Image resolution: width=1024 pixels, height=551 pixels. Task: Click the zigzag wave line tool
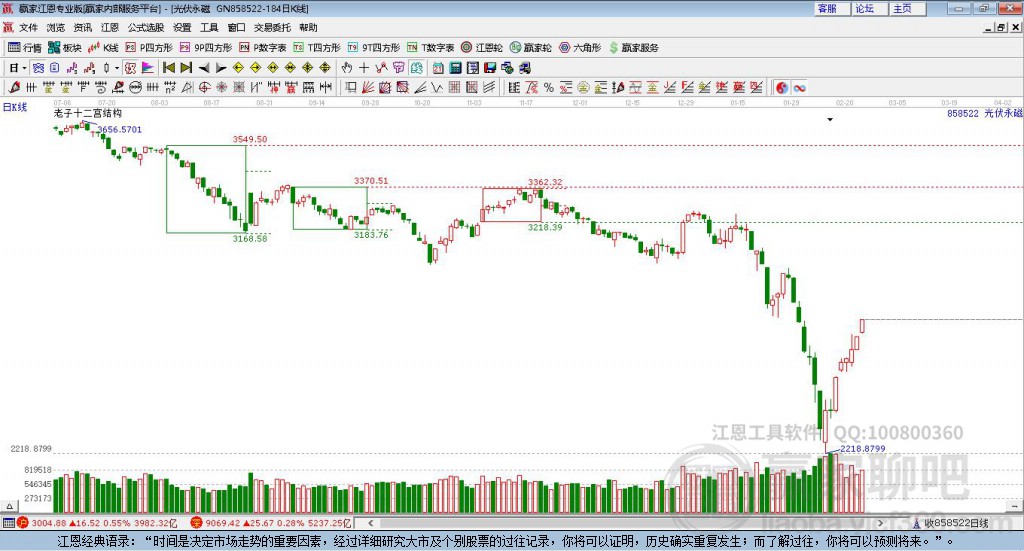click(438, 87)
